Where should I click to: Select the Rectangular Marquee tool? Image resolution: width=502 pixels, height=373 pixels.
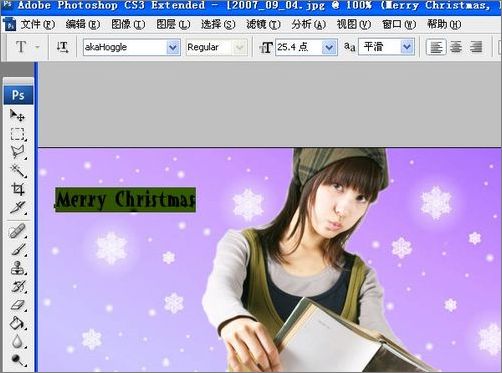(x=17, y=134)
